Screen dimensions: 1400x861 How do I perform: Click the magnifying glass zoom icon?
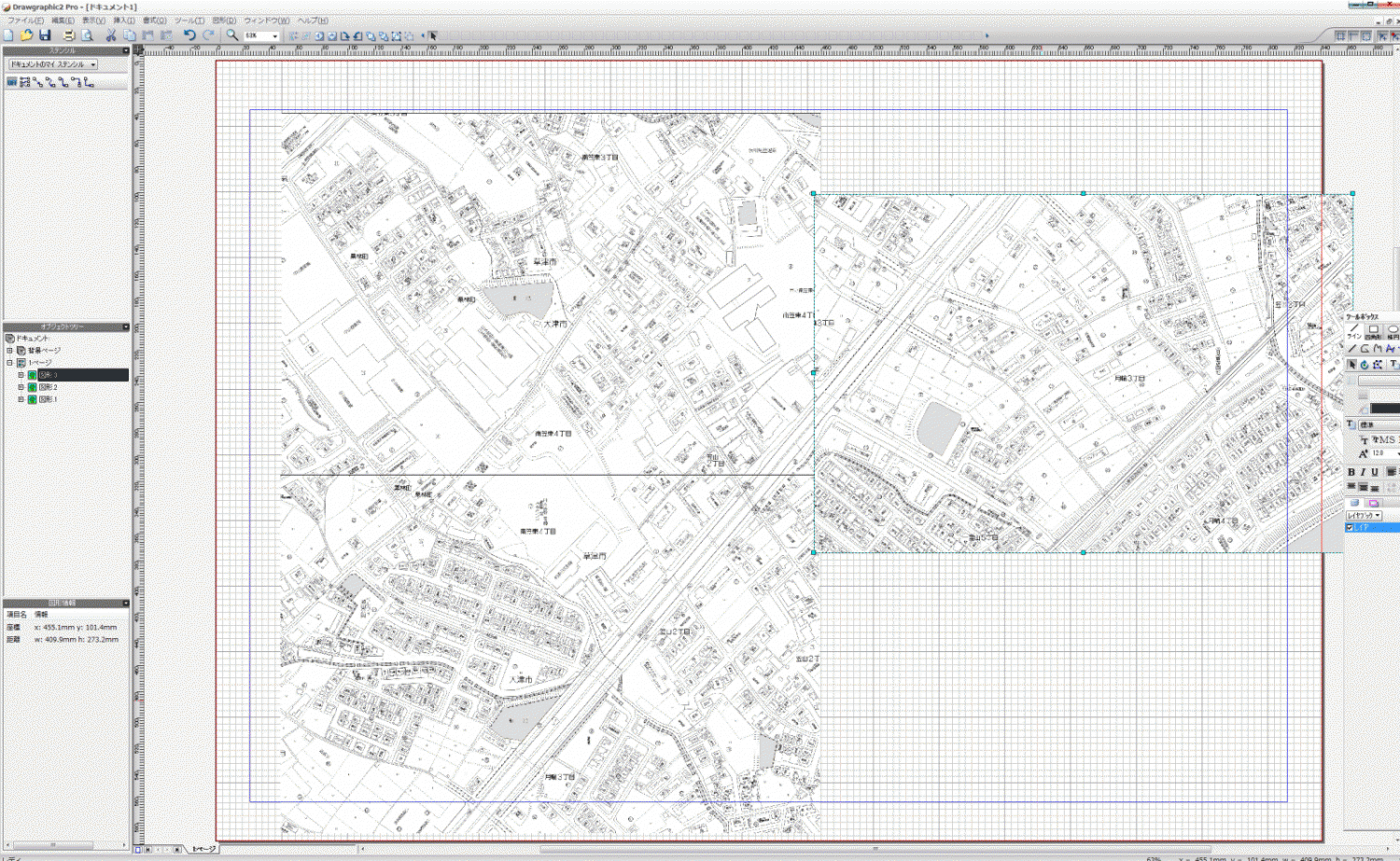[x=231, y=35]
